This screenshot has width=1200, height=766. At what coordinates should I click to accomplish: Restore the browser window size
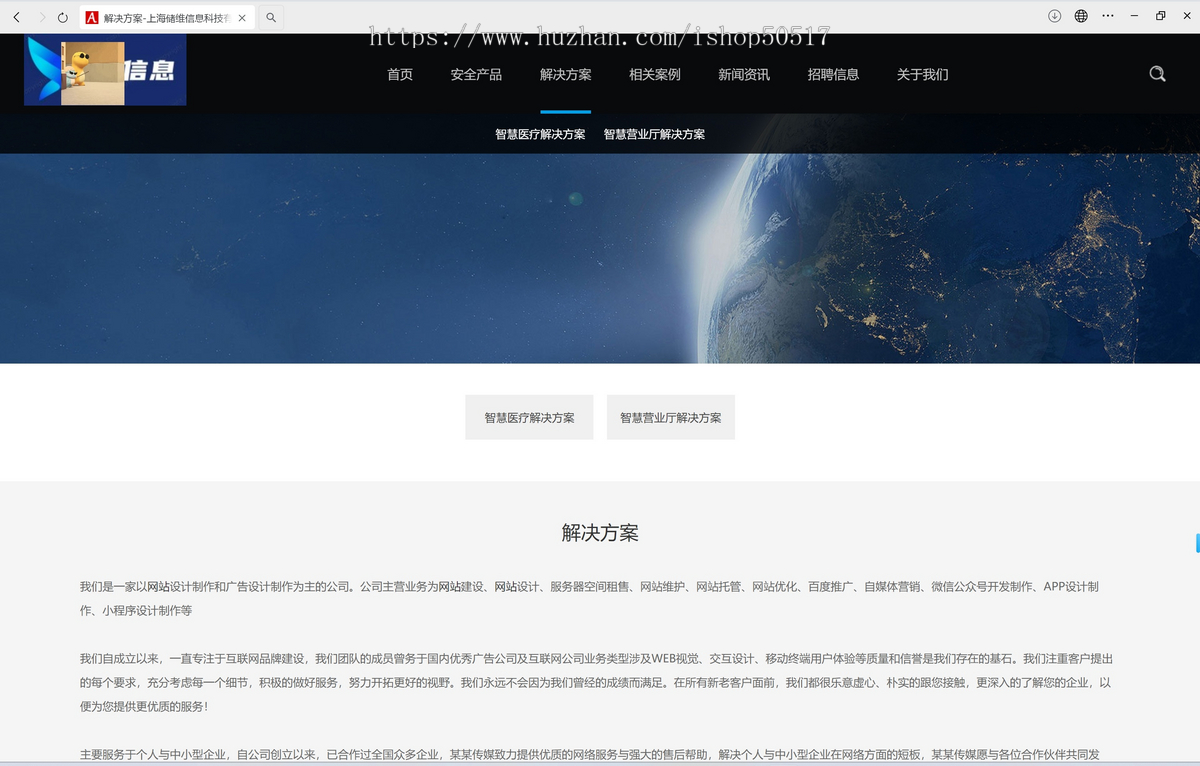coord(1160,16)
